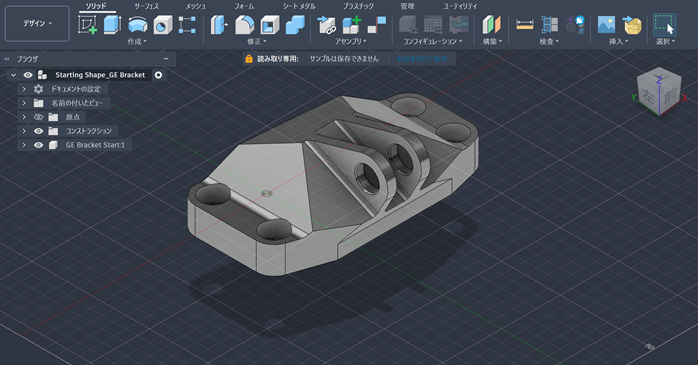
Task: Expand the 名前の付いたビュー node
Action: [24, 103]
